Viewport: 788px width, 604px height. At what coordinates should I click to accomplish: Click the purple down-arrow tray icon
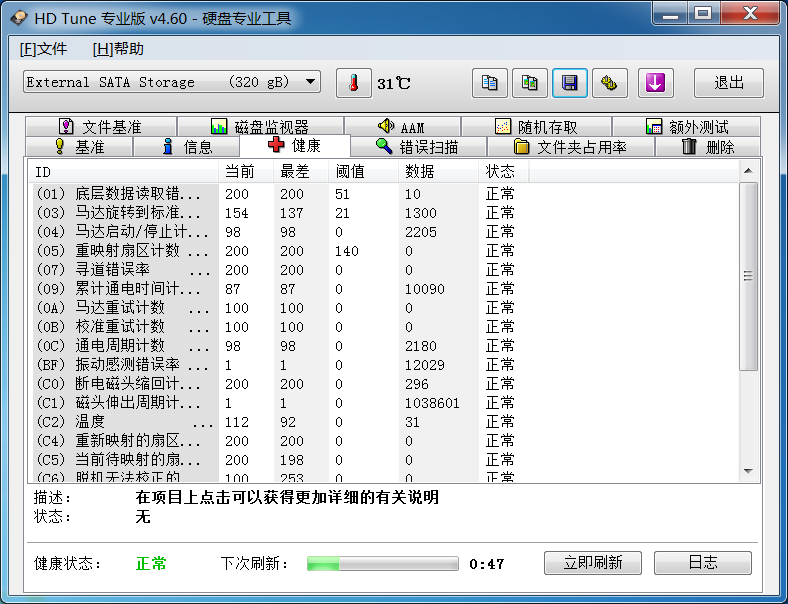click(x=655, y=83)
